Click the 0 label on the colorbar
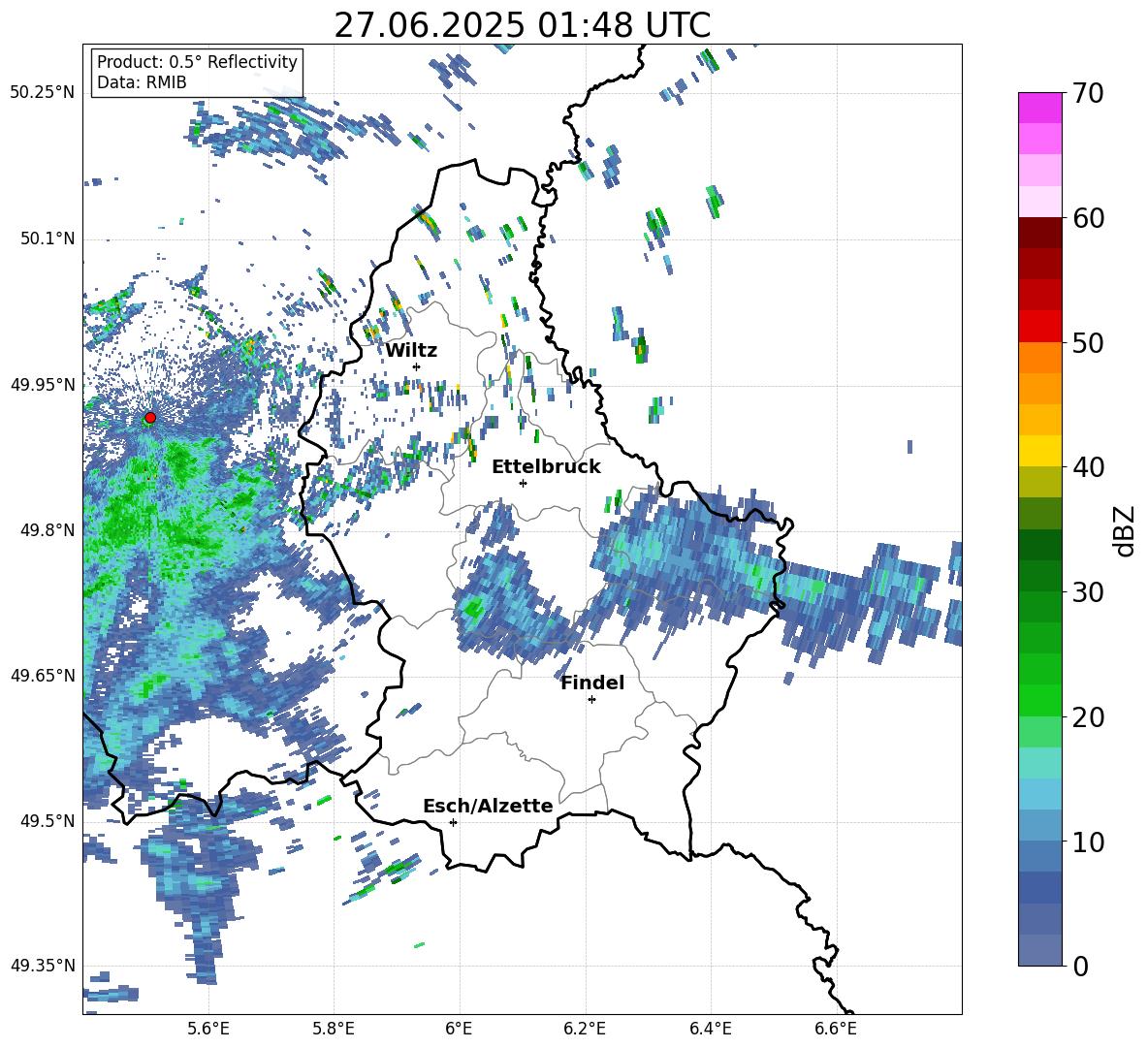Viewport: 1148px width, 1048px height. click(1079, 966)
